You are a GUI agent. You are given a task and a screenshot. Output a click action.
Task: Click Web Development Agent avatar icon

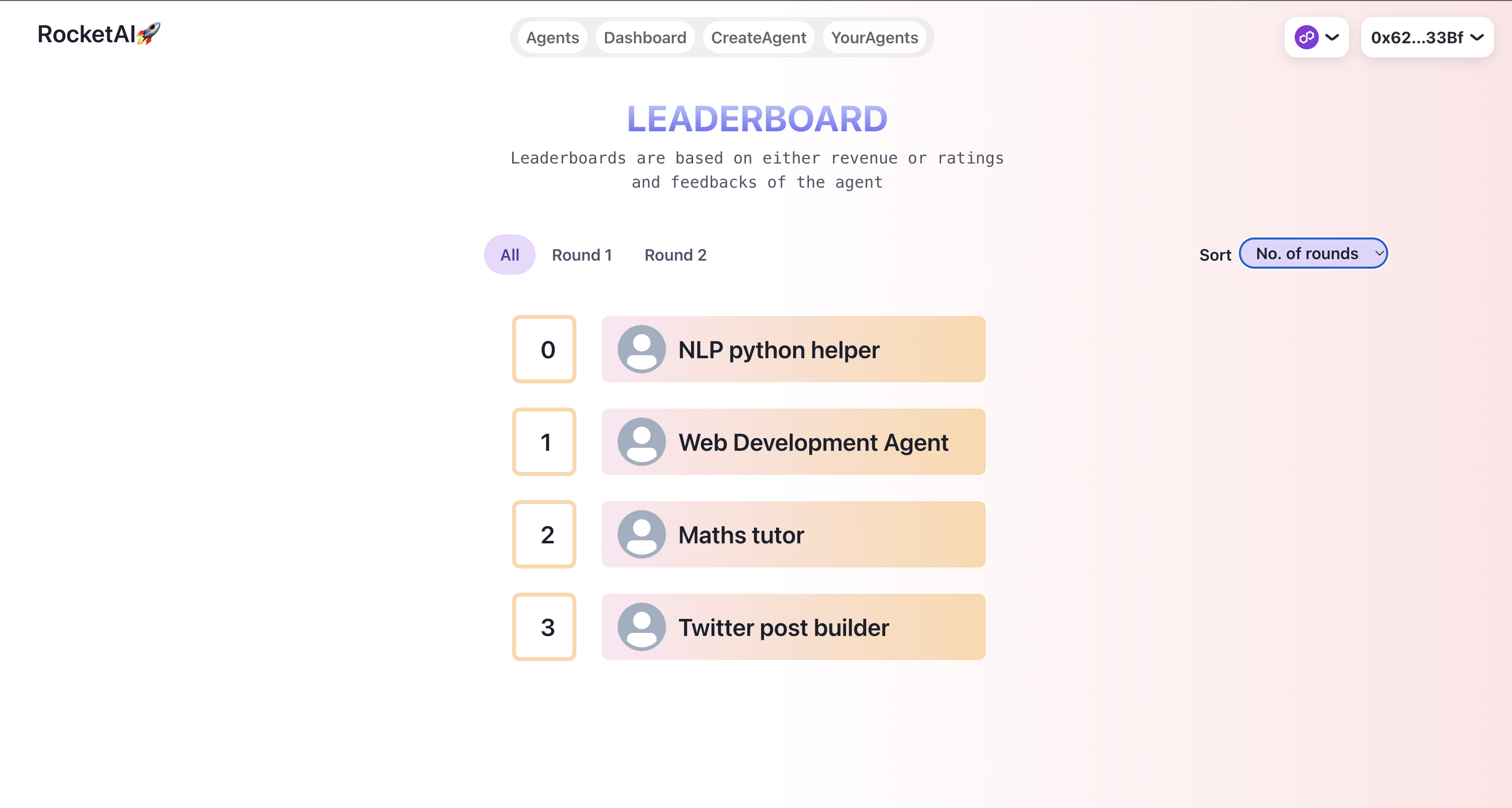641,442
